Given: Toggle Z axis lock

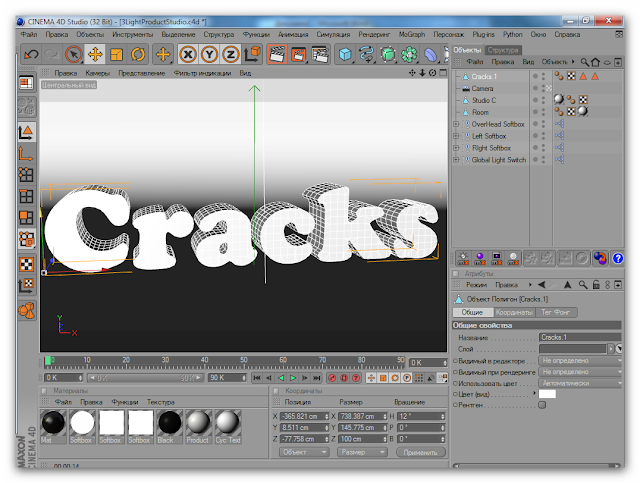Looking at the screenshot, I should (x=231, y=54).
